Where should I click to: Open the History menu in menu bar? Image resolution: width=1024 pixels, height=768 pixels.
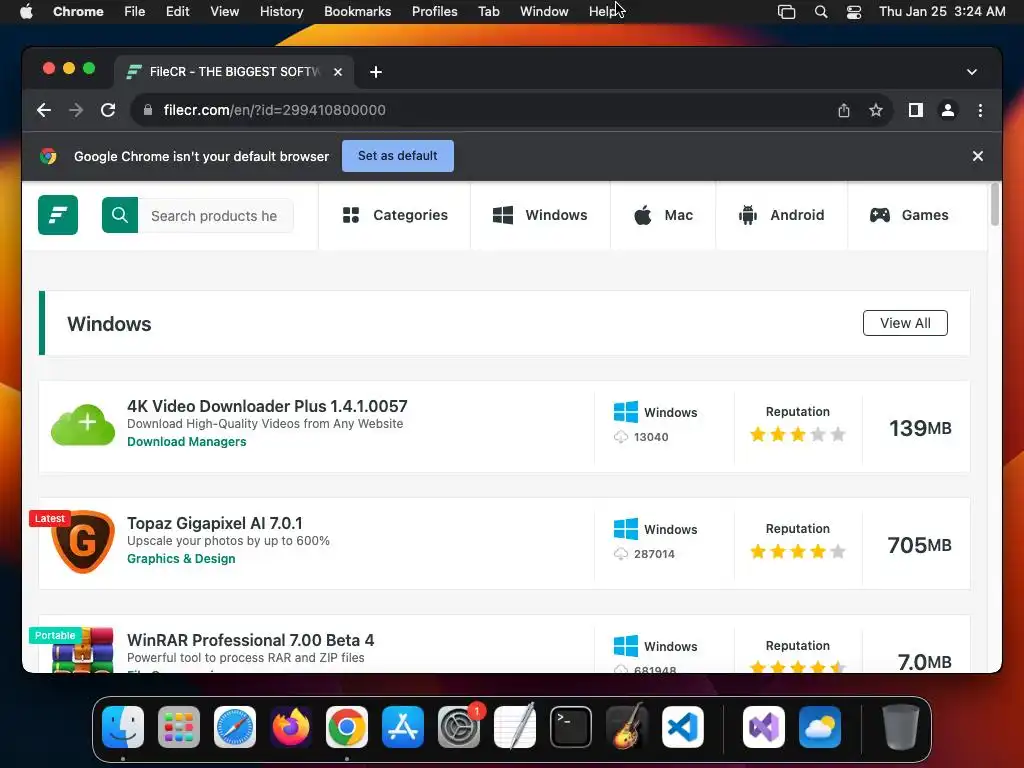pos(281,11)
